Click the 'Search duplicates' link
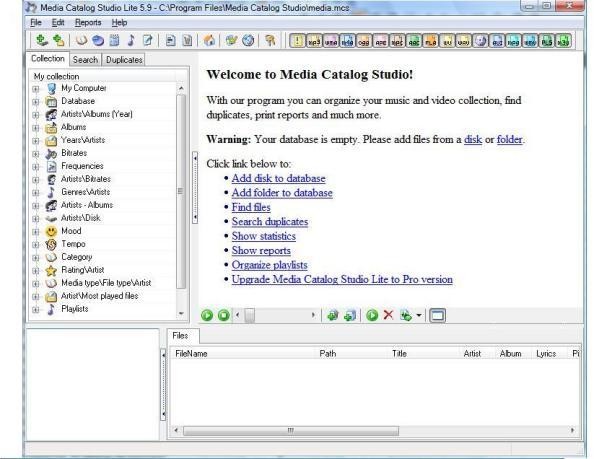The width and height of the screenshot is (612, 459). click(x=270, y=222)
